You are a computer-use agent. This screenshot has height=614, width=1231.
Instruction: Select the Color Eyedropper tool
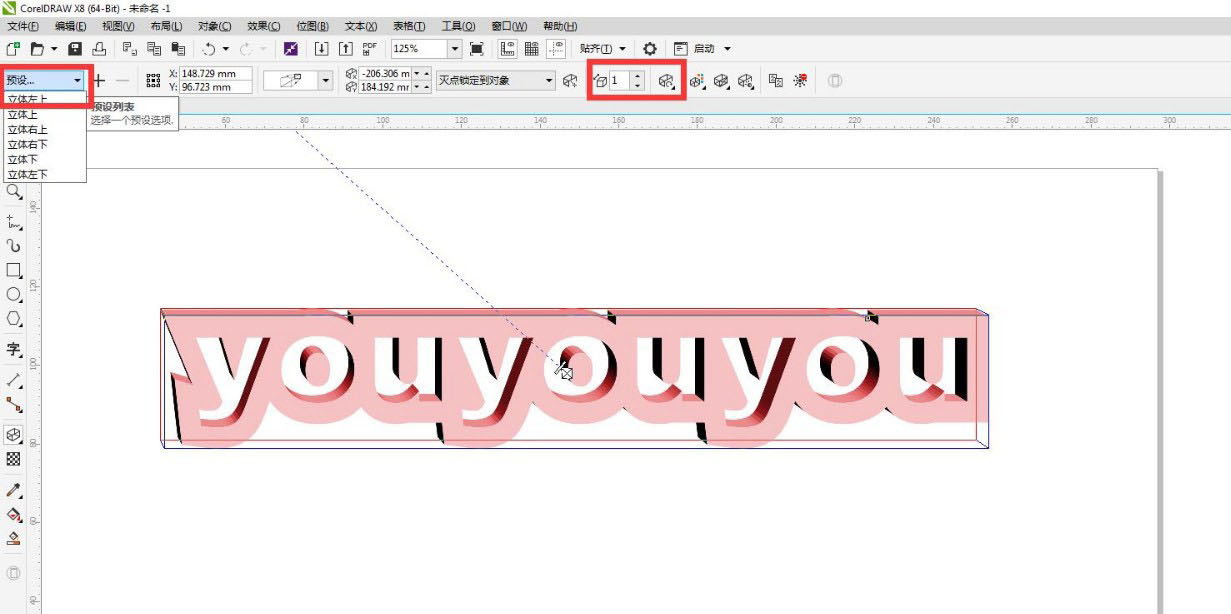coord(14,490)
